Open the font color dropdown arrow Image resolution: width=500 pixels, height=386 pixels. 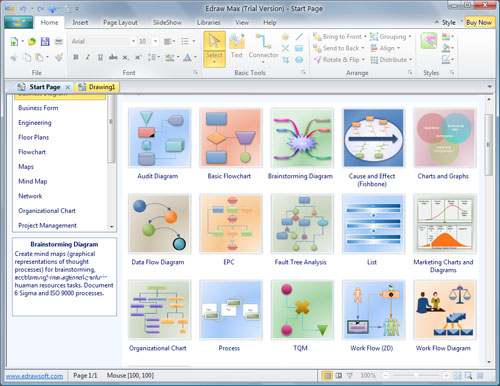point(195,57)
